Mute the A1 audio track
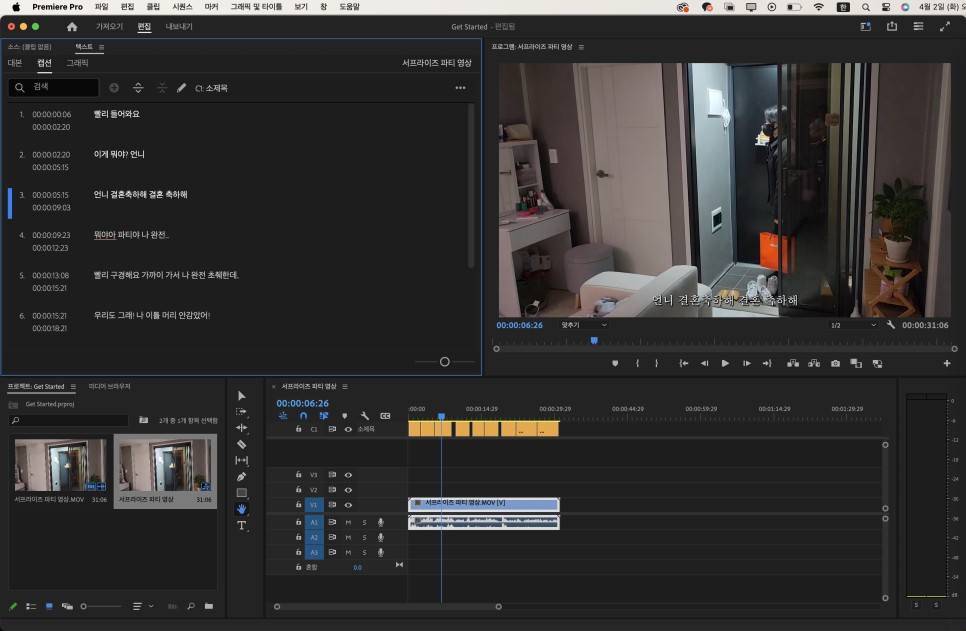 tap(348, 522)
